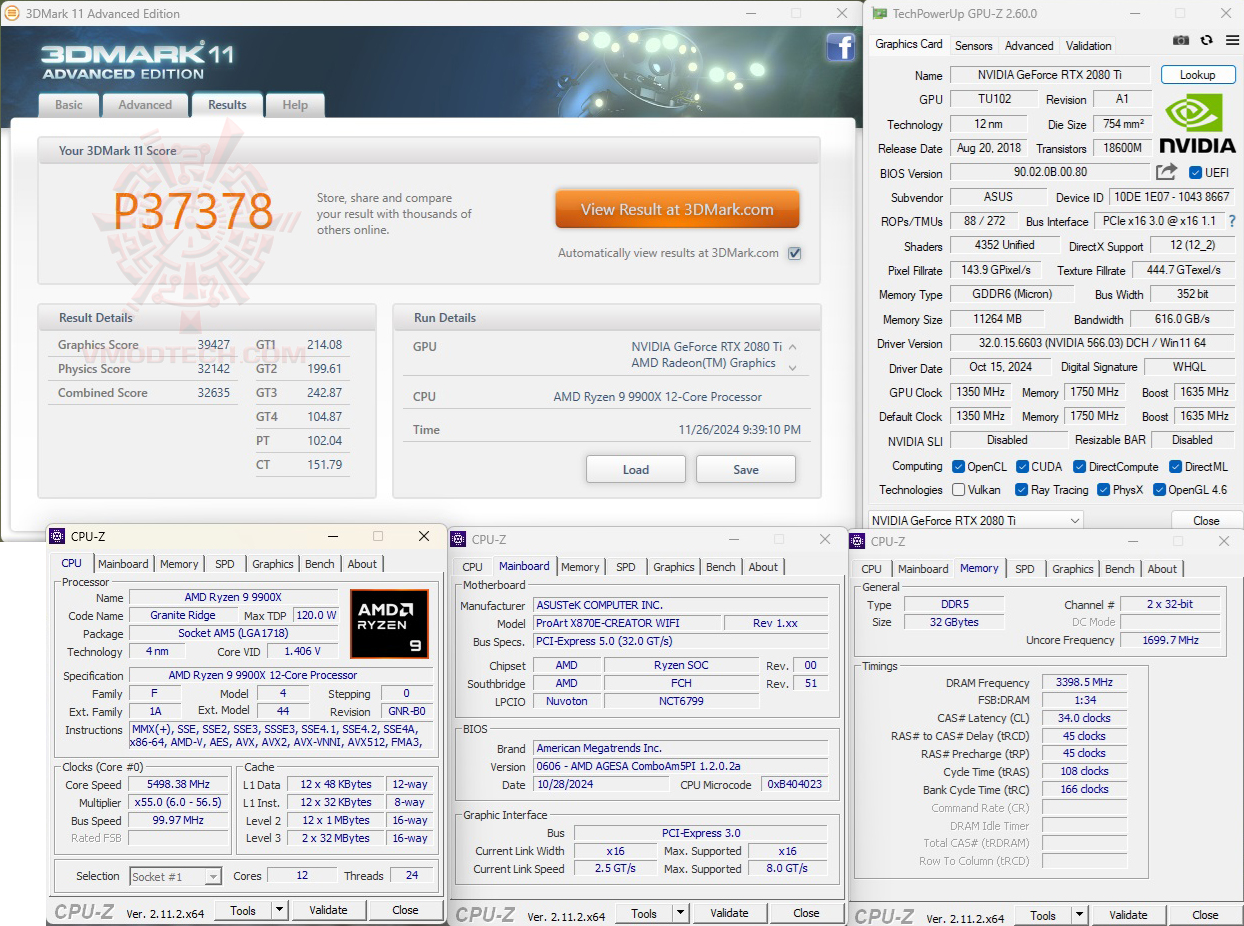Open Mainboard tab in CPU-Z CPU window
1244x926 pixels.
click(123, 564)
